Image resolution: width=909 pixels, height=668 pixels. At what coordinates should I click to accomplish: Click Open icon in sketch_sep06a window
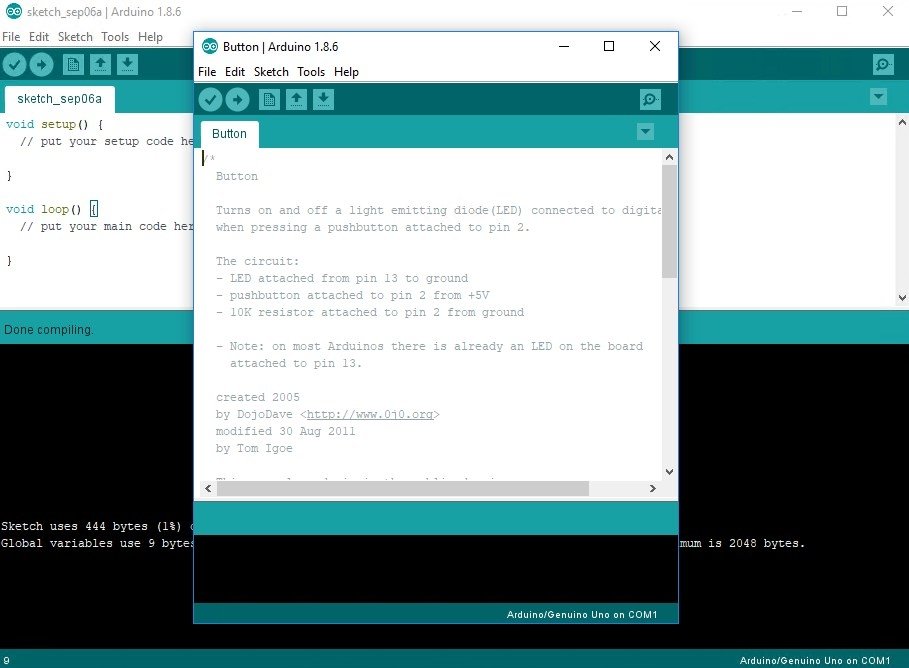pos(100,64)
